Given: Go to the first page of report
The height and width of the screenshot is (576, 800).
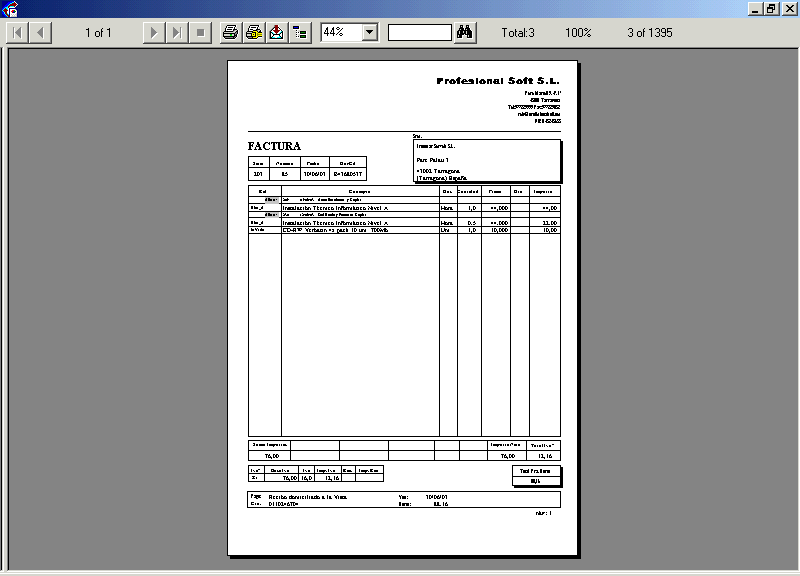Looking at the screenshot, I should [18, 33].
